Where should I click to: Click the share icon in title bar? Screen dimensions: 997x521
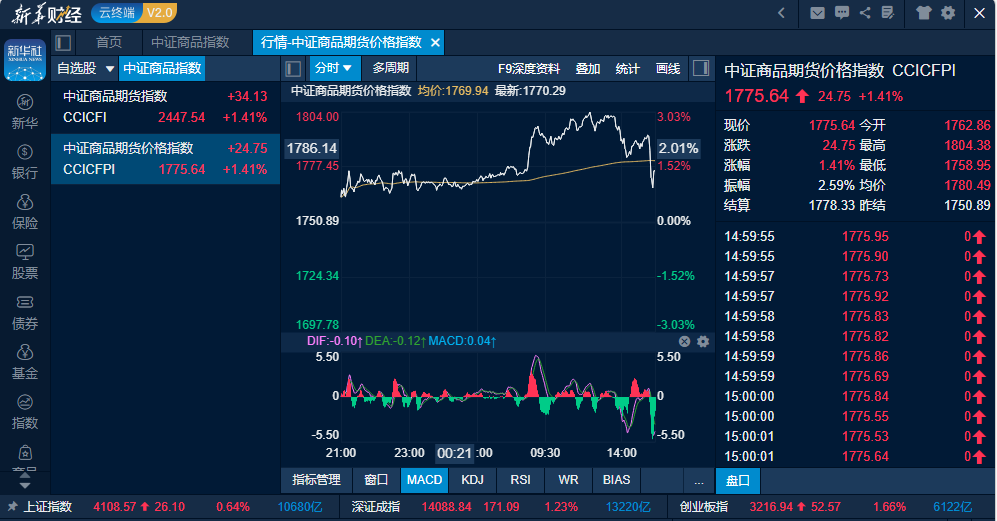tap(864, 13)
